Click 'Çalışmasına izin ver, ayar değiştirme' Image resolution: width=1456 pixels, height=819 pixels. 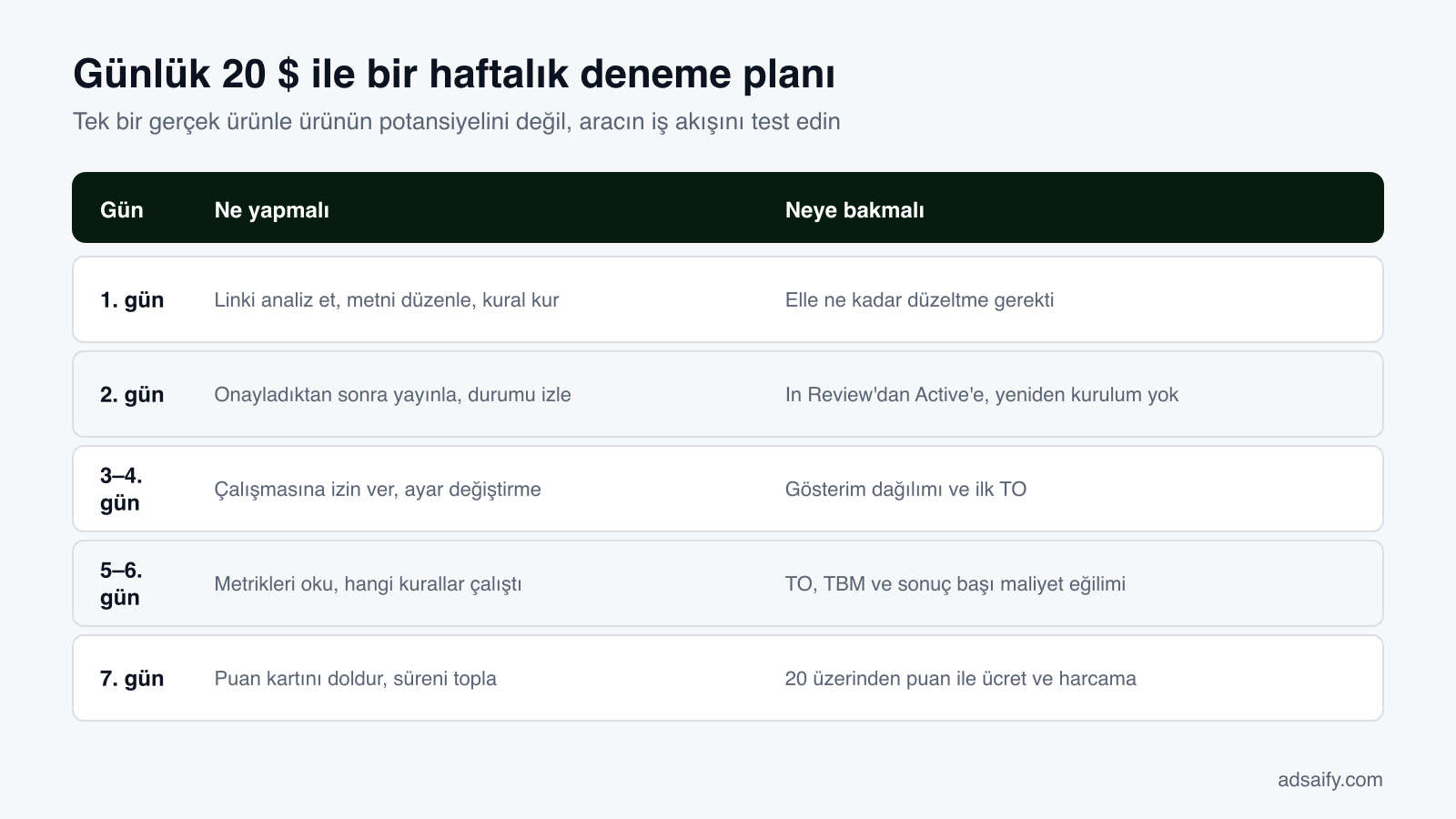378,490
